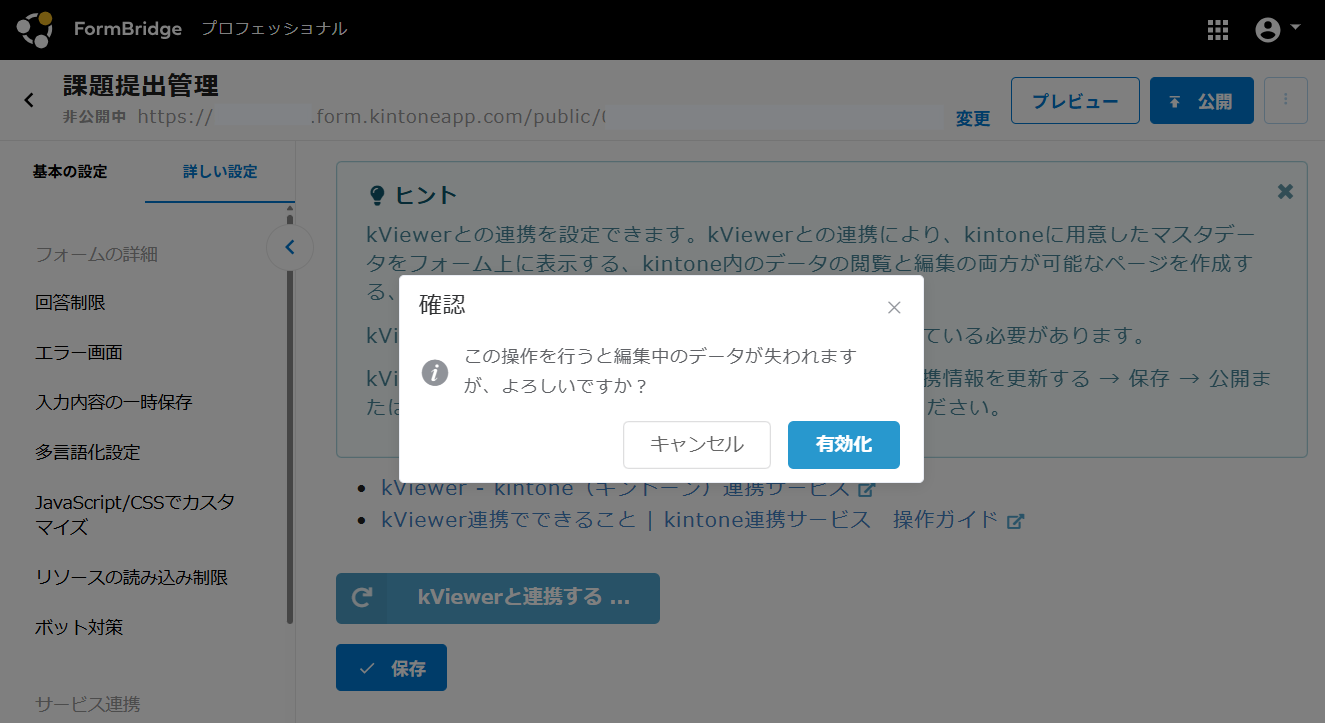Image resolution: width=1325 pixels, height=723 pixels.
Task: Click the info icon in confirmation dialog
Action: click(x=434, y=373)
